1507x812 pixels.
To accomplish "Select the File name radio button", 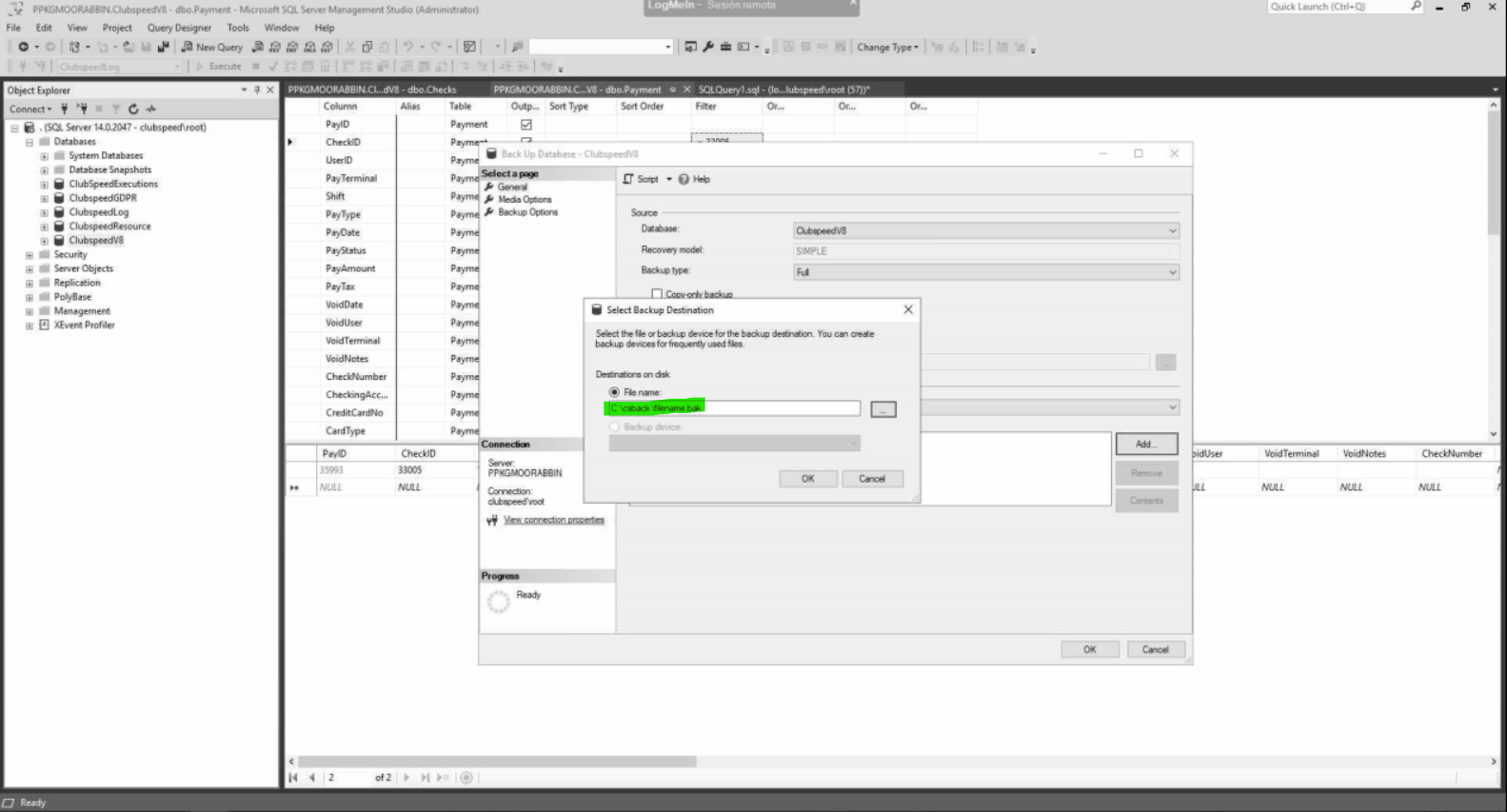I will [614, 392].
